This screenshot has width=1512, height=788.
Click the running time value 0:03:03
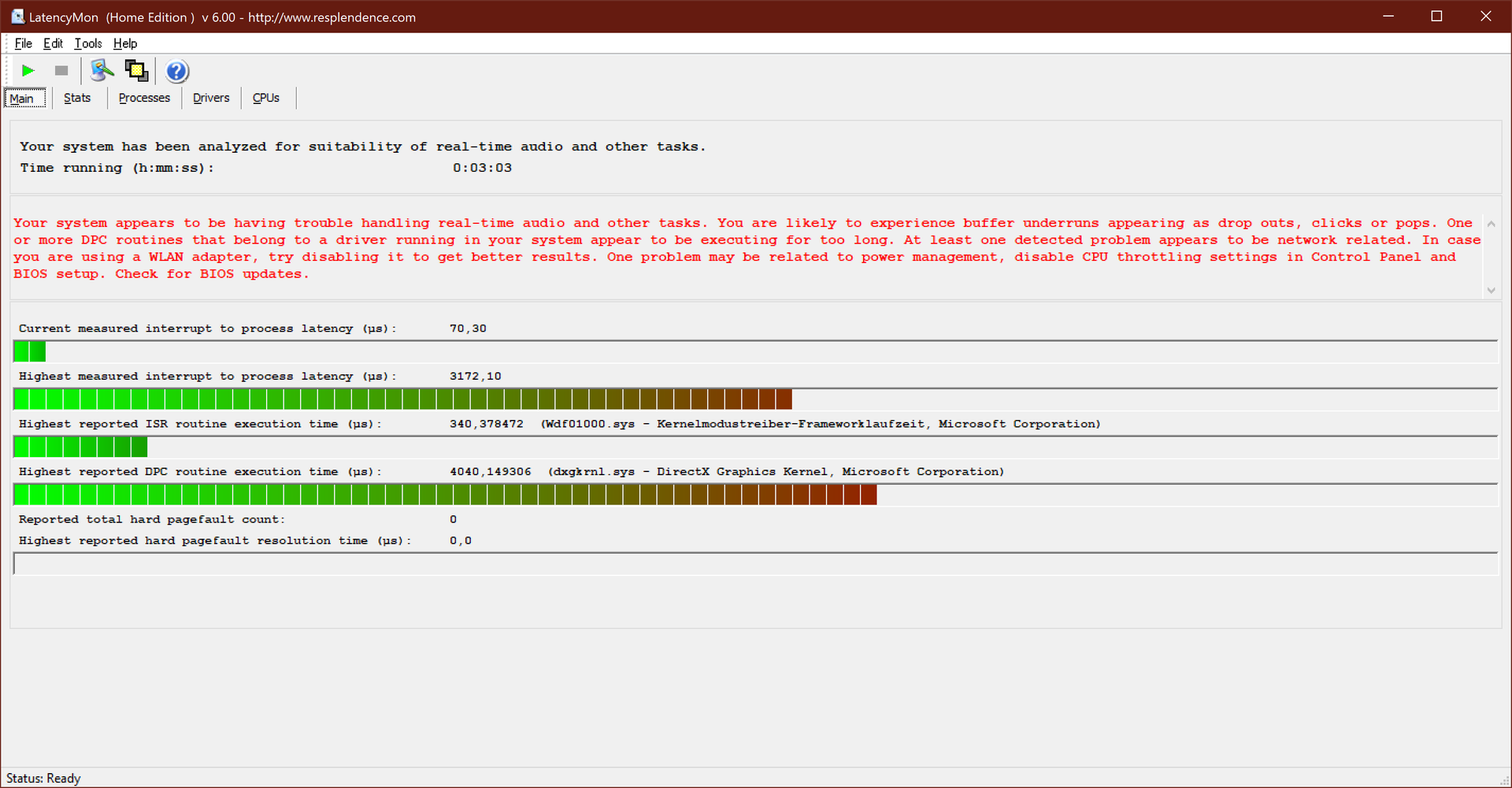tap(482, 168)
